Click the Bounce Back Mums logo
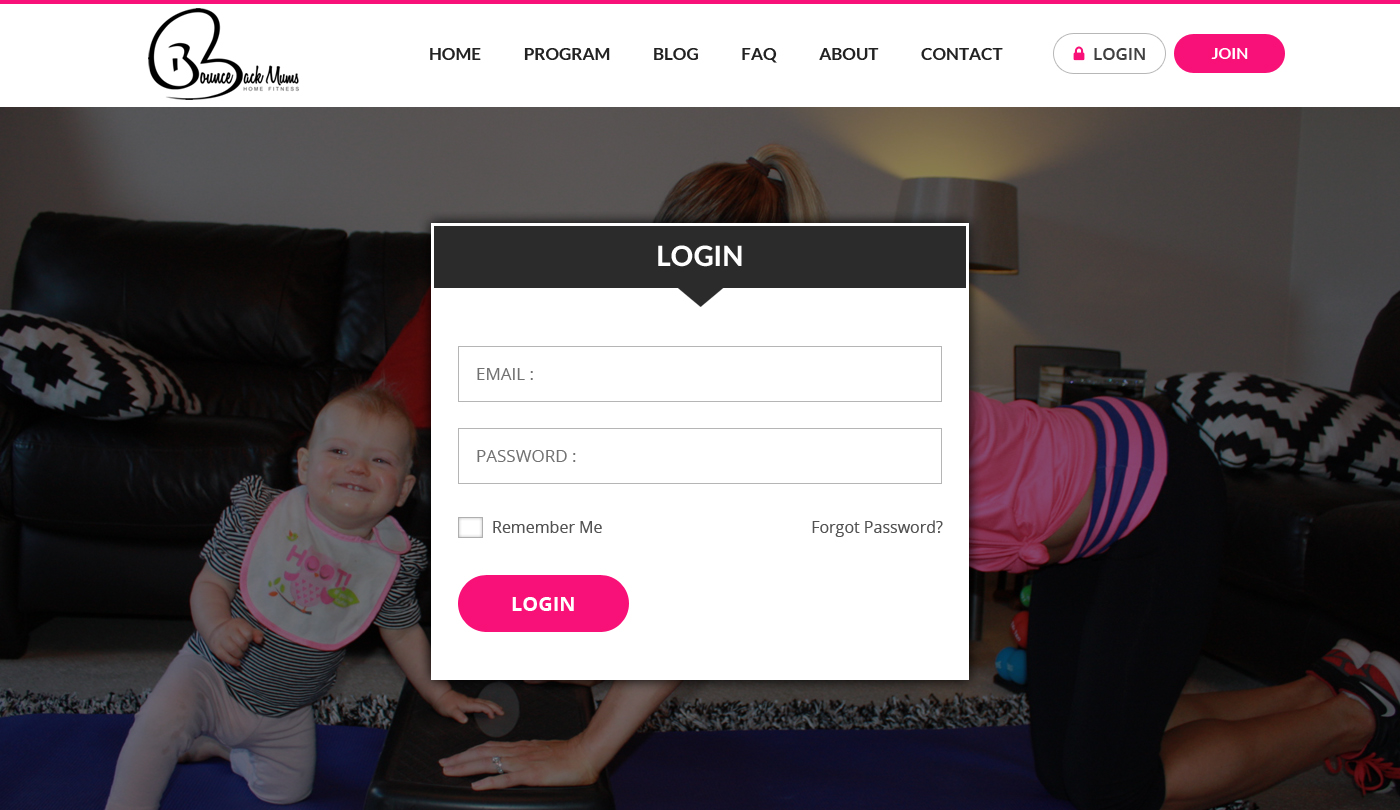This screenshot has height=810, width=1400. [224, 54]
